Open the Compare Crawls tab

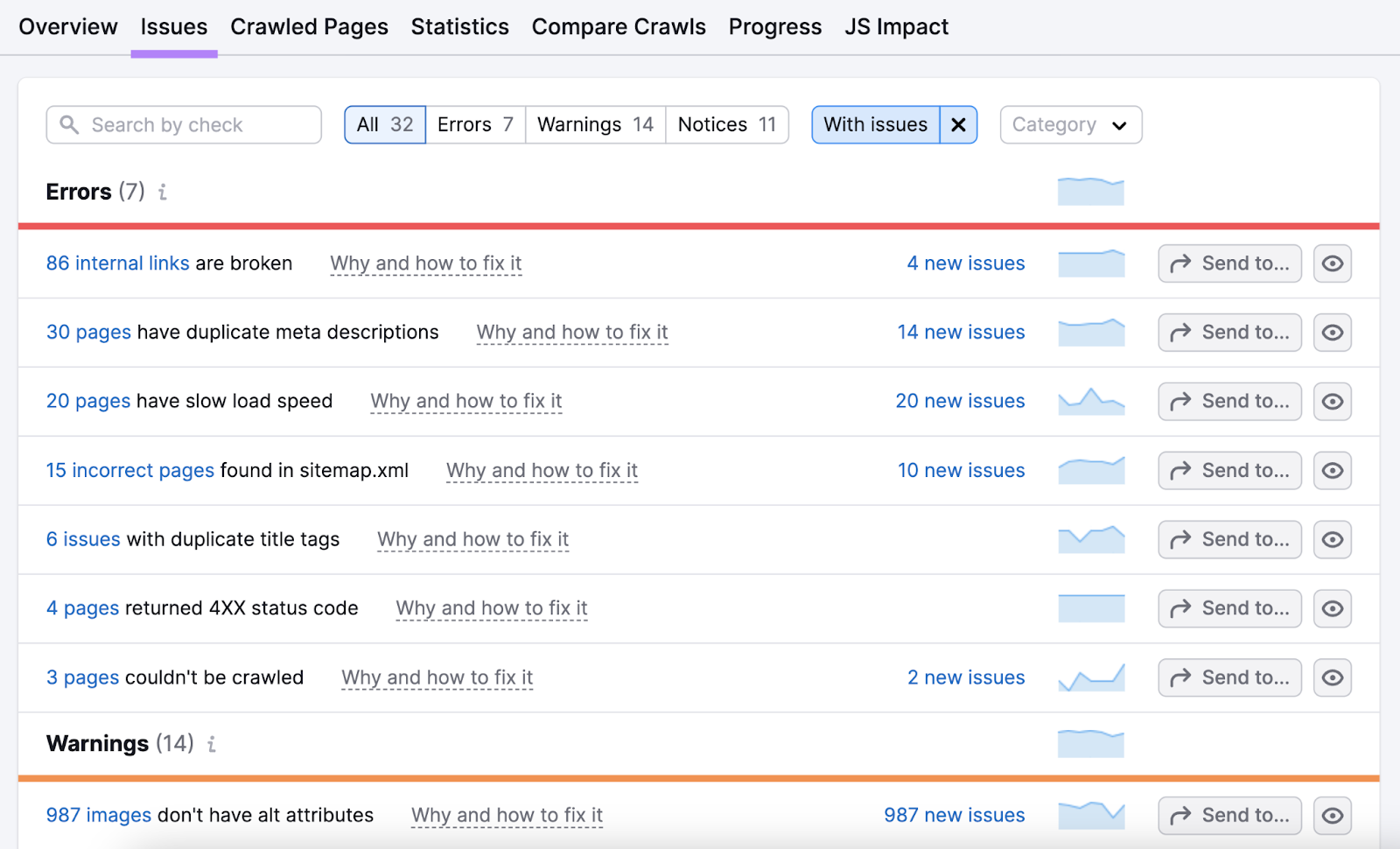coord(618,27)
